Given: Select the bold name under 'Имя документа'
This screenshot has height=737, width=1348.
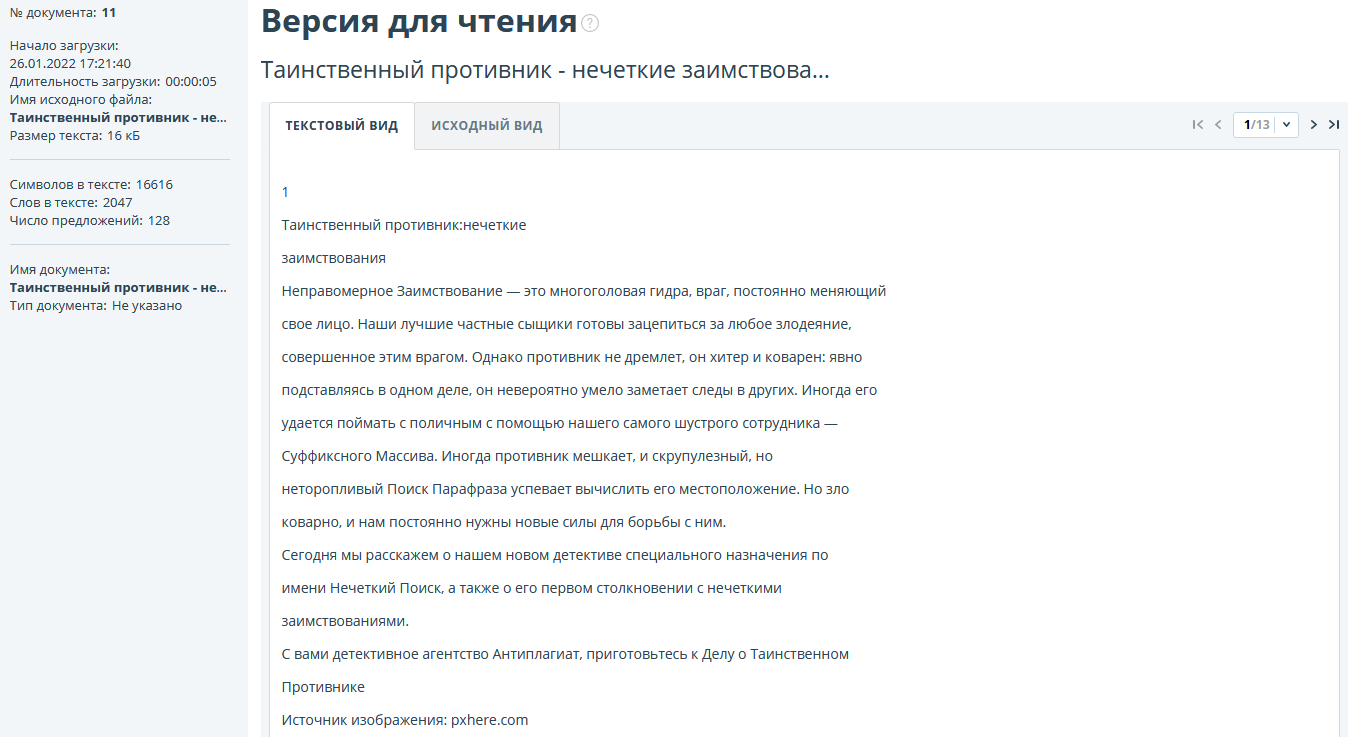Looking at the screenshot, I should click(118, 287).
